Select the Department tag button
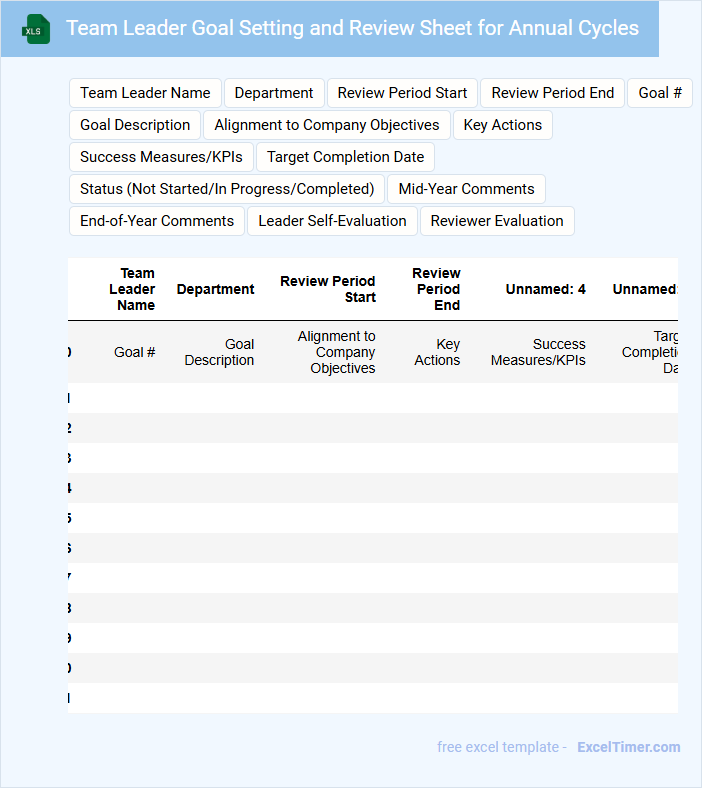 coord(274,93)
